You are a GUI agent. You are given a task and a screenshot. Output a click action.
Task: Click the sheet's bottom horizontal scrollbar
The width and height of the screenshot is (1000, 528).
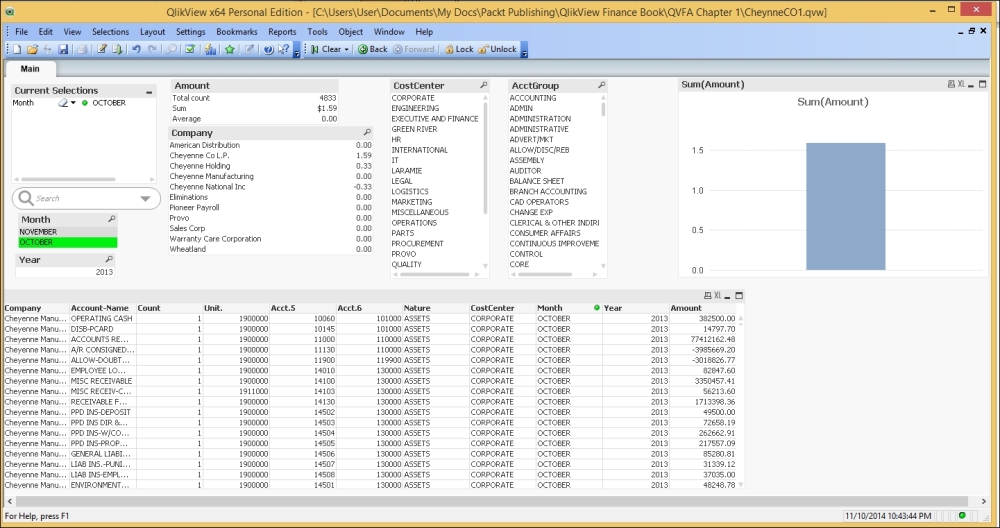pyautogui.click(x=491, y=501)
